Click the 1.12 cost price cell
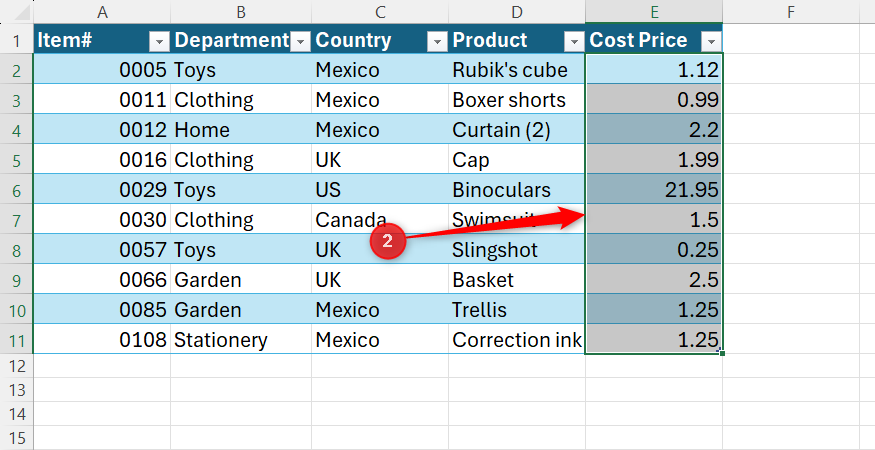 click(654, 69)
